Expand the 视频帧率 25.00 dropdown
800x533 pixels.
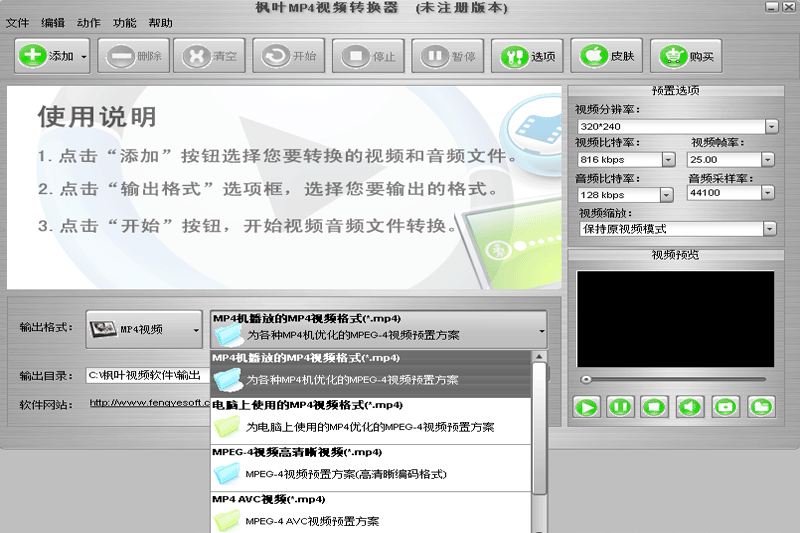click(767, 160)
